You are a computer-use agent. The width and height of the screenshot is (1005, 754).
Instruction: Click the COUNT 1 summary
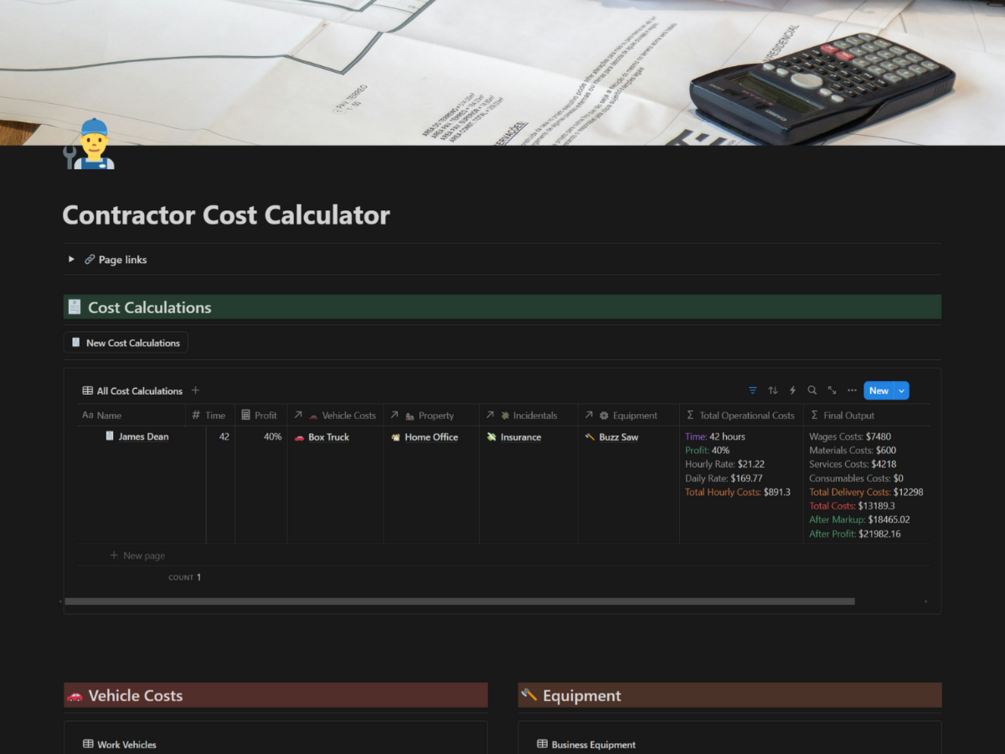click(185, 577)
